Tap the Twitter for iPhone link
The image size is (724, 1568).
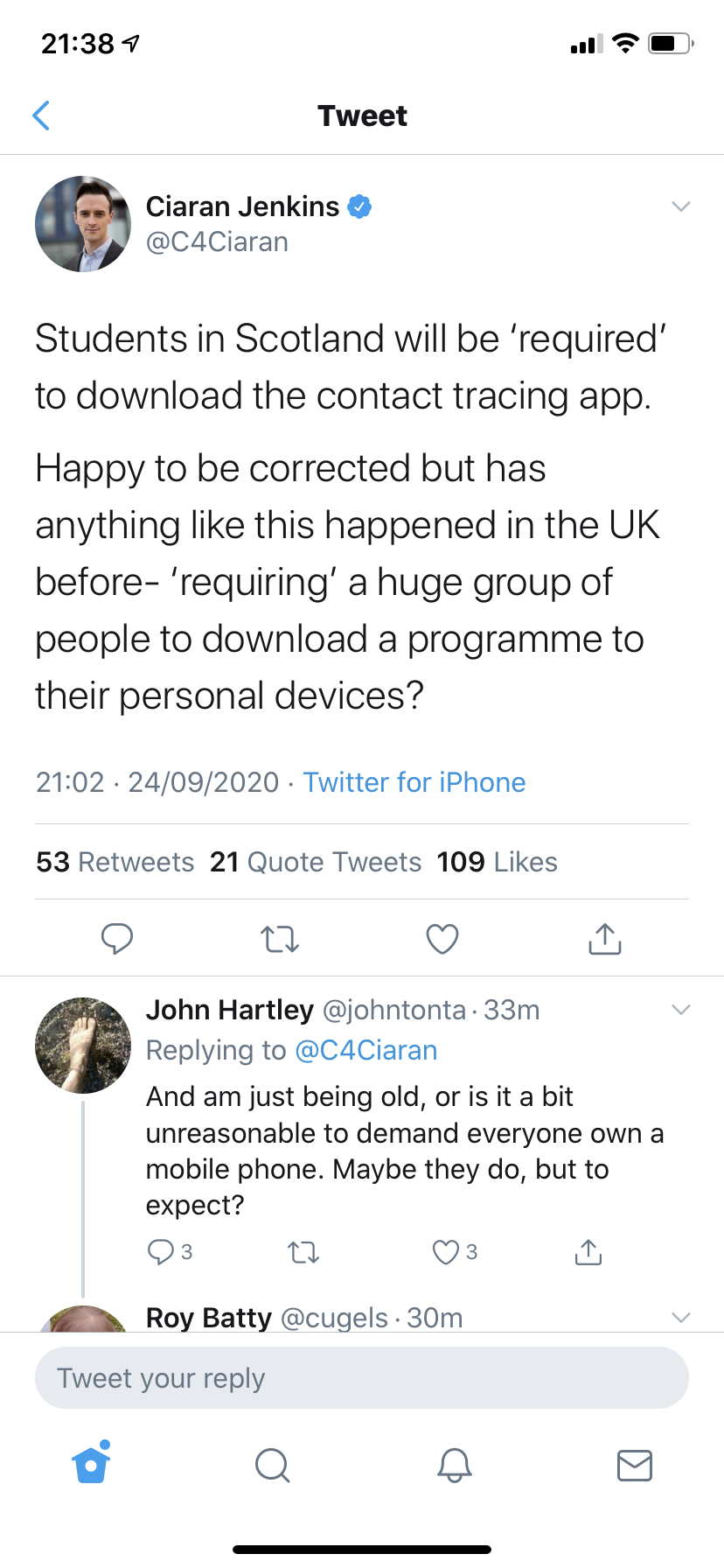pyautogui.click(x=414, y=782)
